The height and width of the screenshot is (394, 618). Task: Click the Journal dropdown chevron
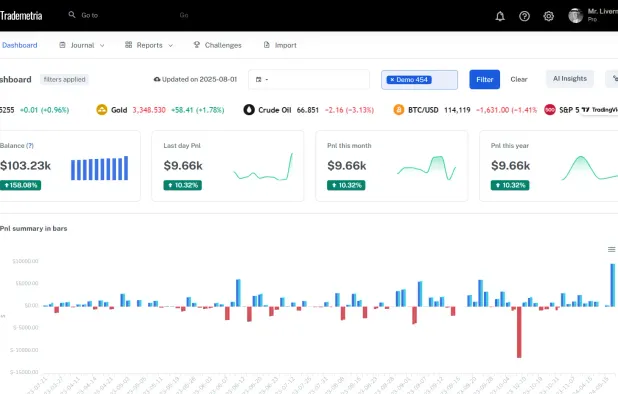click(102, 46)
